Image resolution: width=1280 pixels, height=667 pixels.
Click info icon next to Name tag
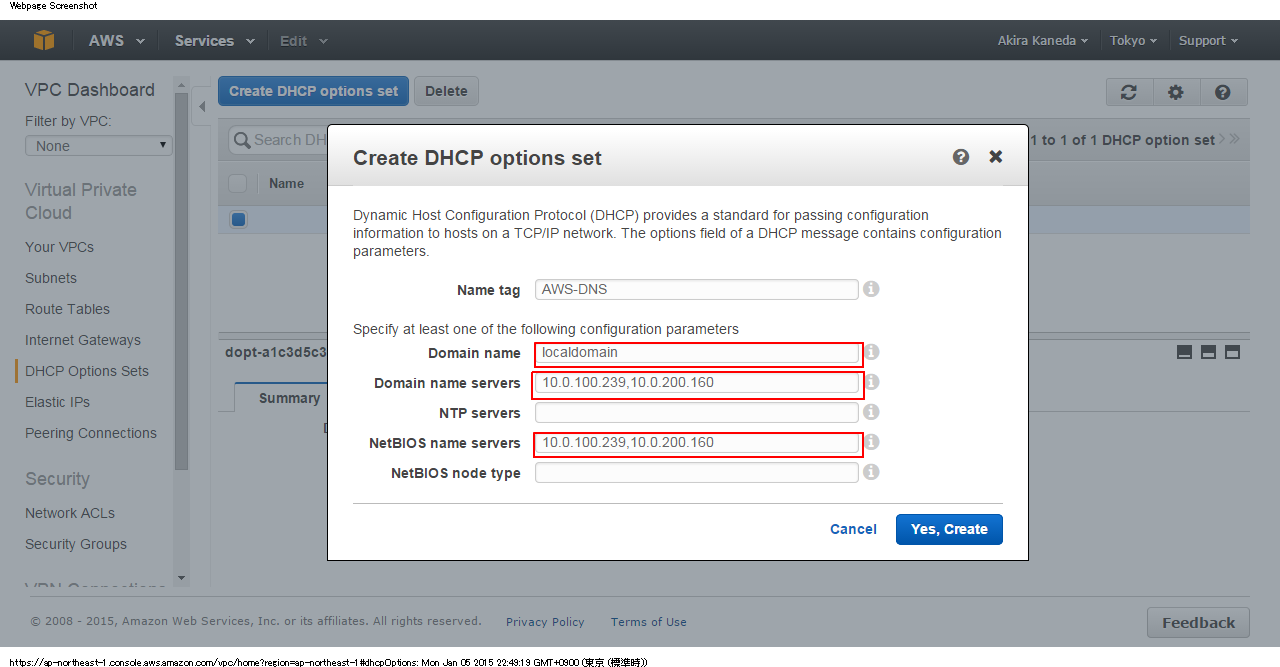871,289
